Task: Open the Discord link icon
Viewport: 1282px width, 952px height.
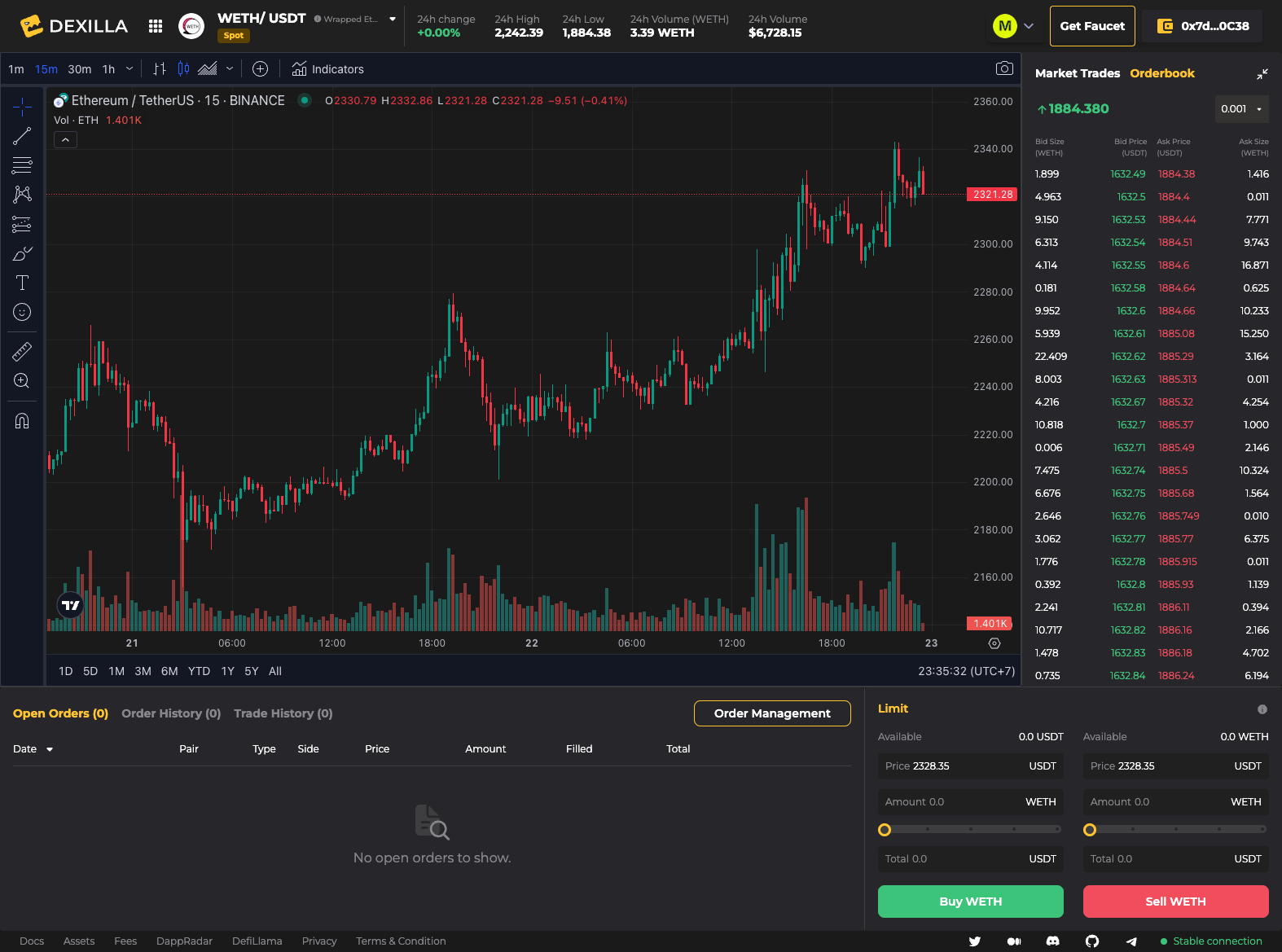Action: [1053, 941]
